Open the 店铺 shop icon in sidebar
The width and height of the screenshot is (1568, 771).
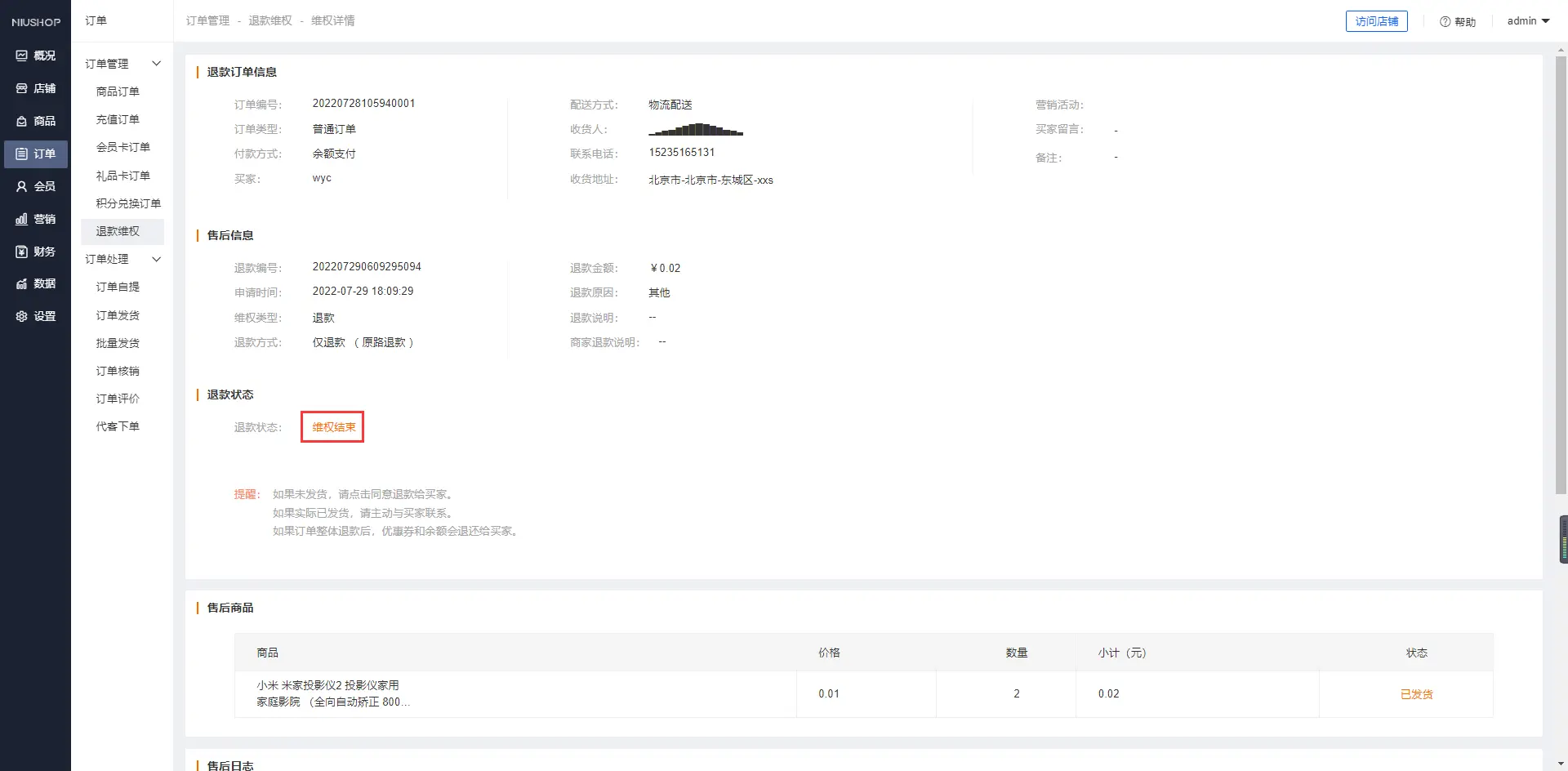22,88
